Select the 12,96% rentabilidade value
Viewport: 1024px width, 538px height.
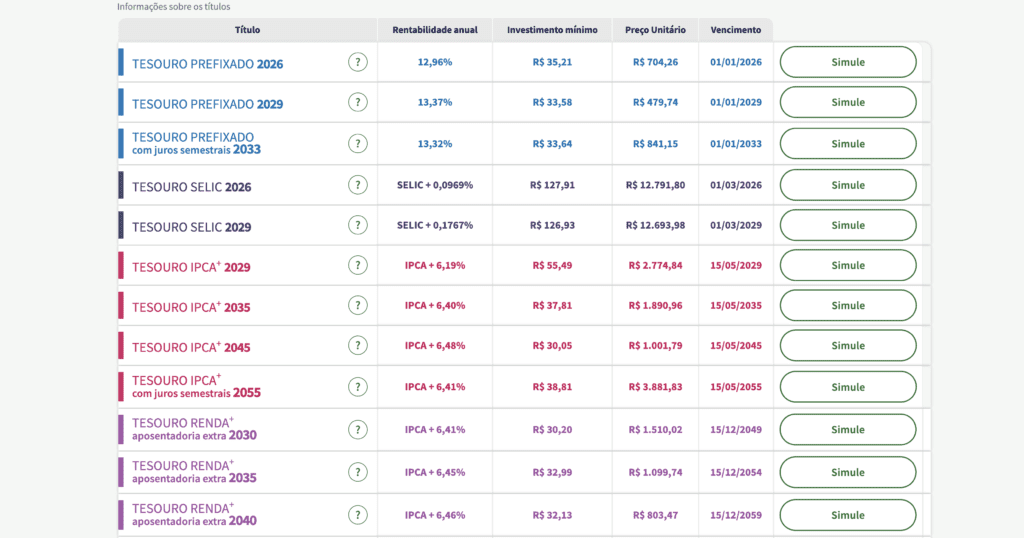click(x=435, y=62)
